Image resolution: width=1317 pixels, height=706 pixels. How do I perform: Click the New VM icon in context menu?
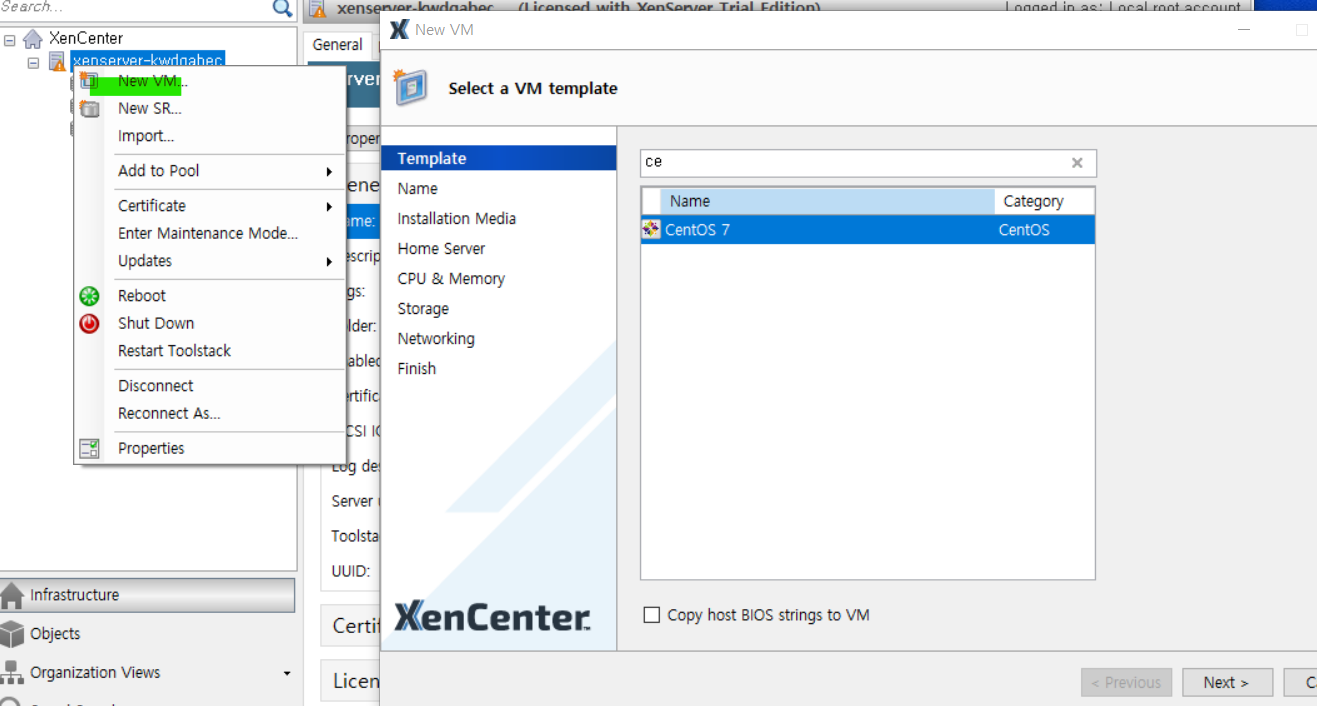(90, 81)
